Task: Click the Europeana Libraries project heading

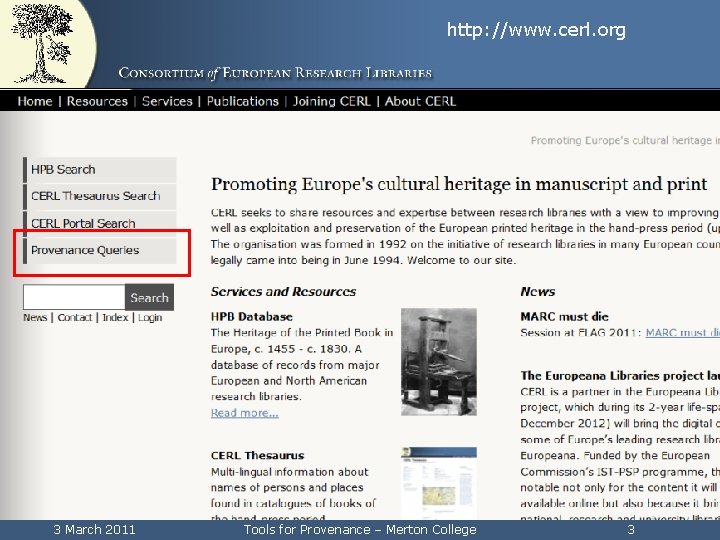Action: (620, 376)
